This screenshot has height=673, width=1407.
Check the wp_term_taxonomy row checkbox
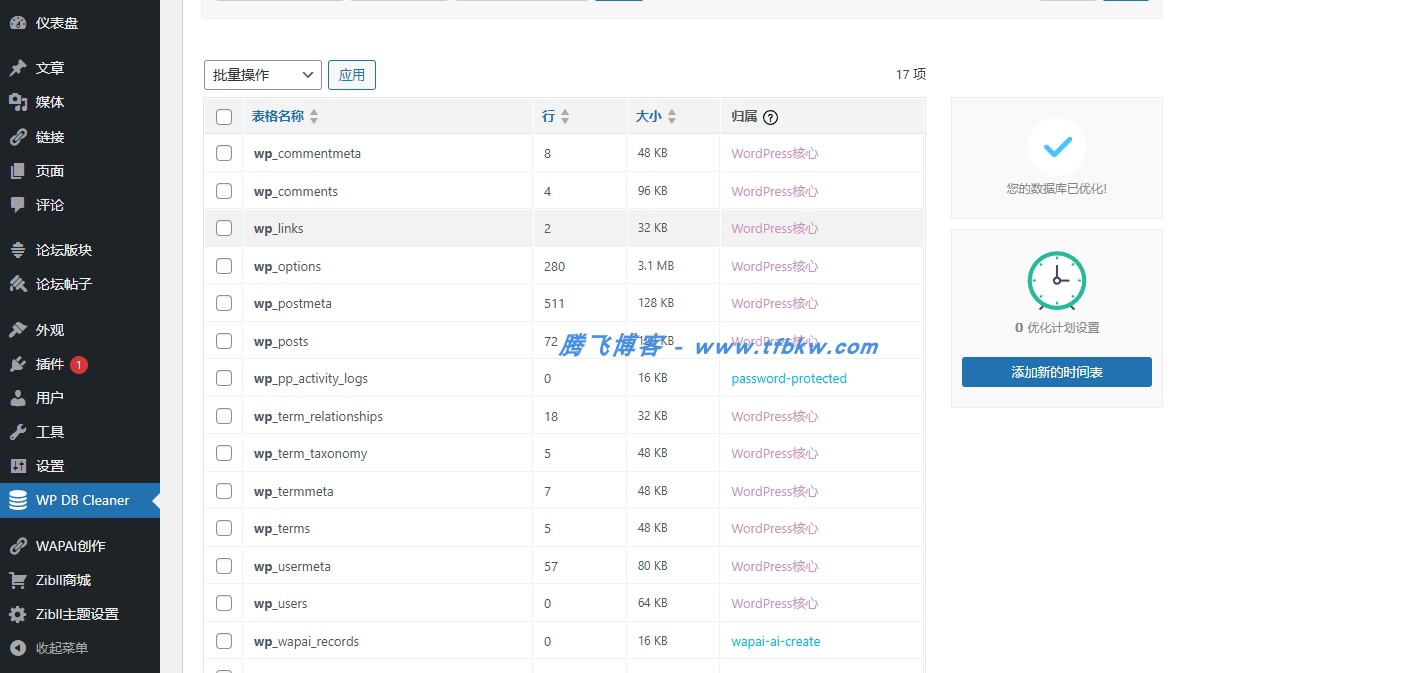tap(224, 453)
